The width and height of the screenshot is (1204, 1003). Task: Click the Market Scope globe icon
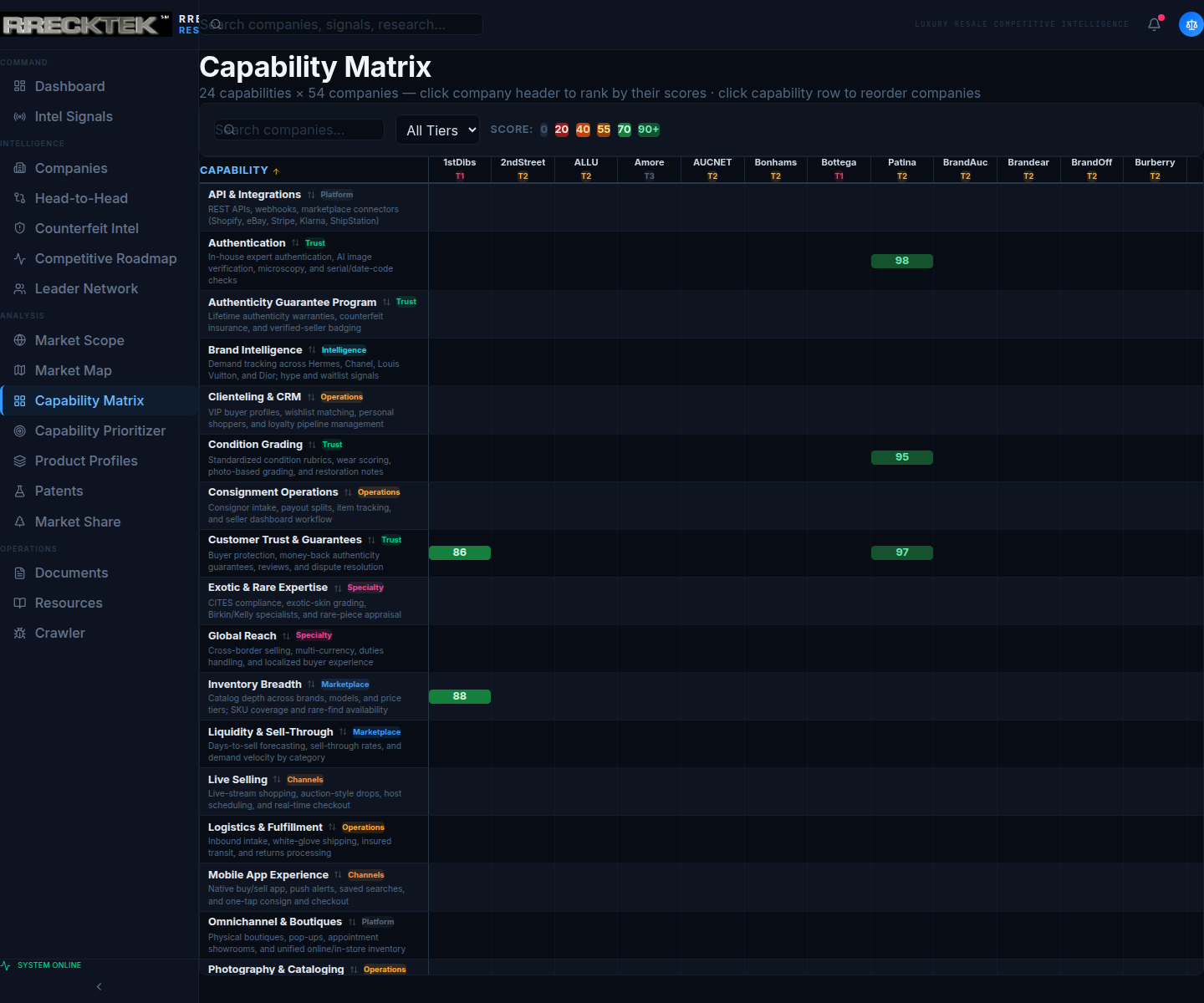pyautogui.click(x=20, y=340)
